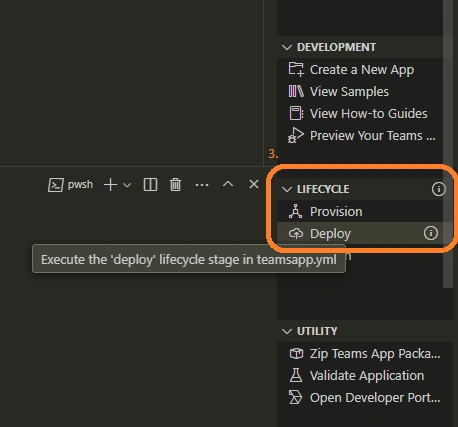Click info button next to Deploy
Image resolution: width=458 pixels, height=427 pixels.
(x=431, y=233)
